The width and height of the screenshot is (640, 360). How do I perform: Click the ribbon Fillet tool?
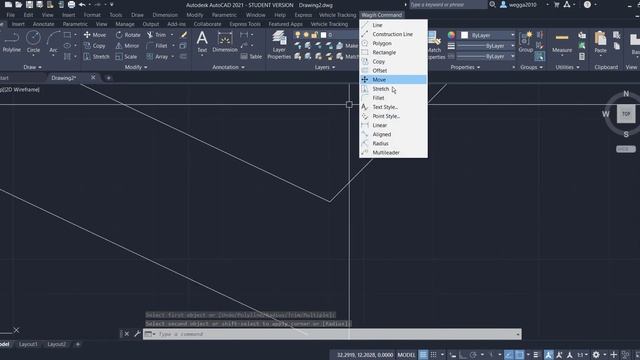pos(157,46)
